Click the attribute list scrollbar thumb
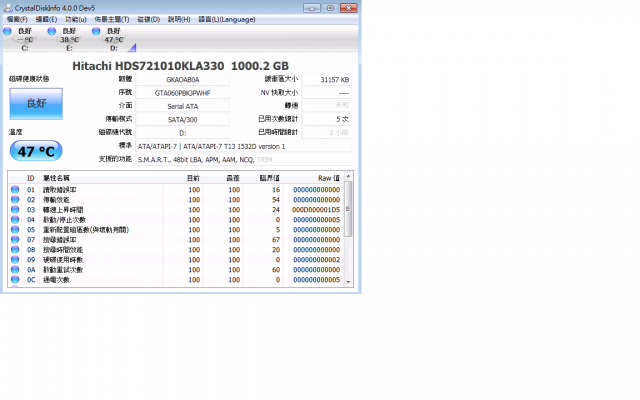 coord(348,209)
